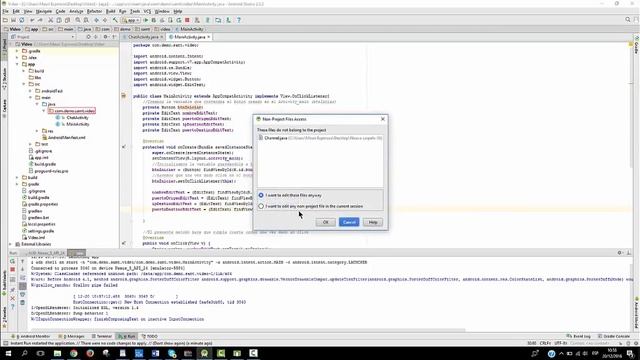Click the Undo arrow icon

tap(31, 20)
